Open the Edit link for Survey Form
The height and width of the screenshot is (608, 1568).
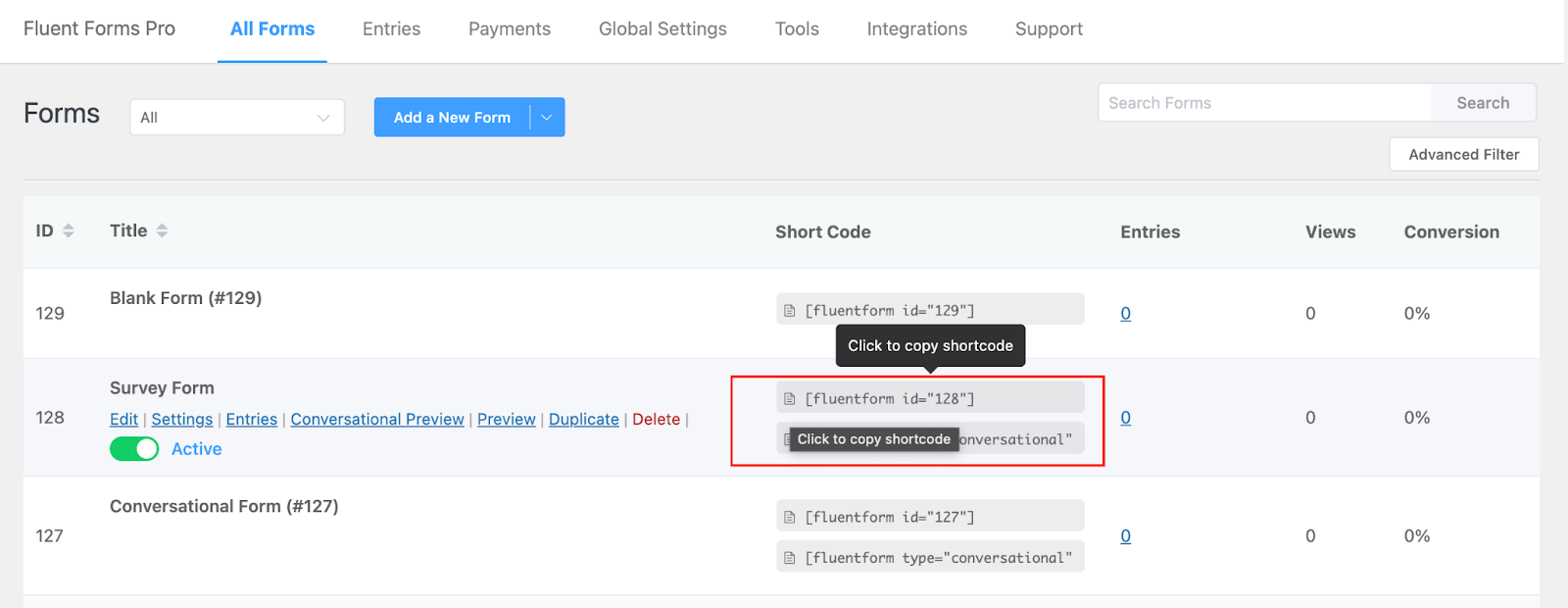(x=123, y=420)
